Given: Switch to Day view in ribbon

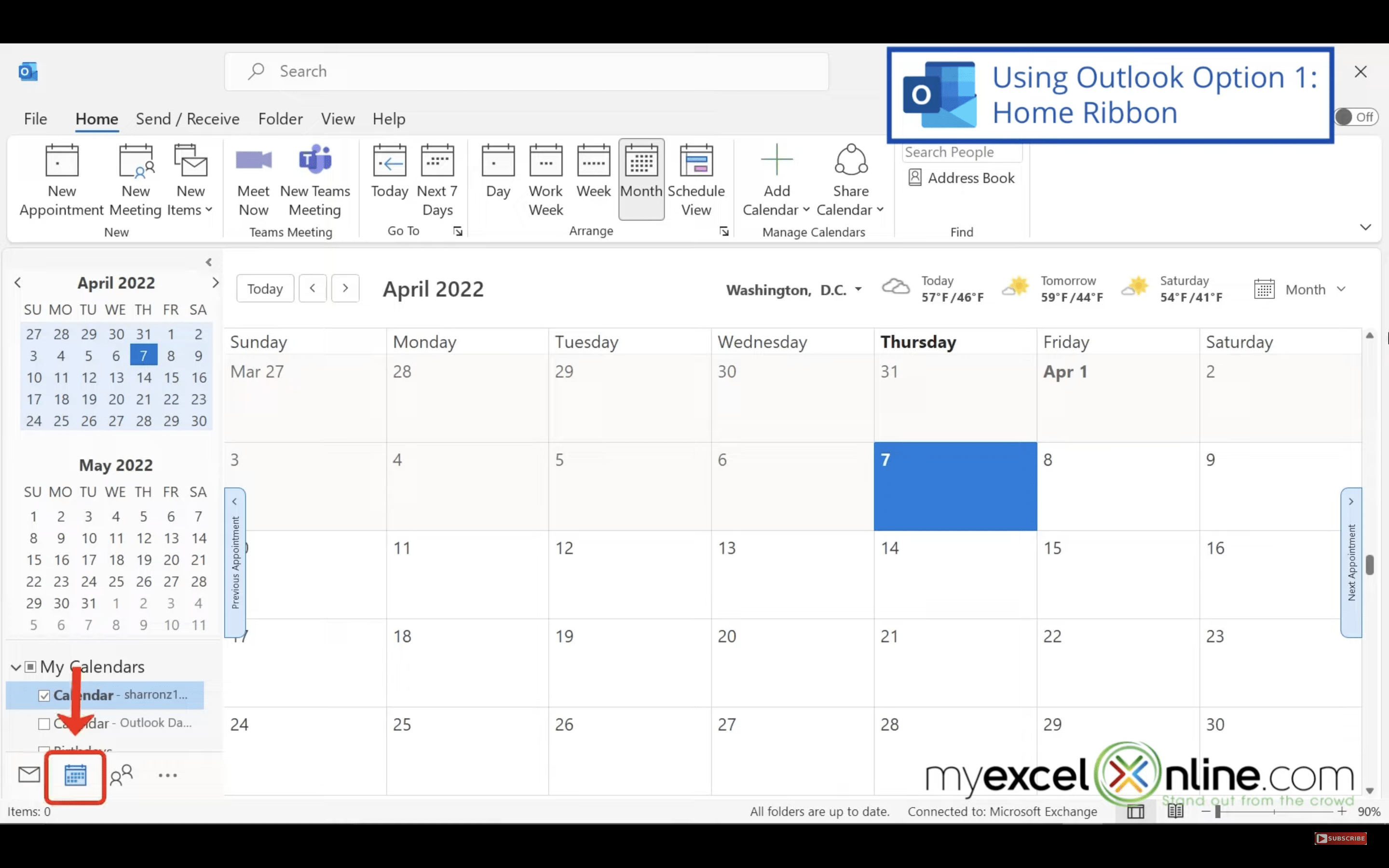Looking at the screenshot, I should coord(498,172).
